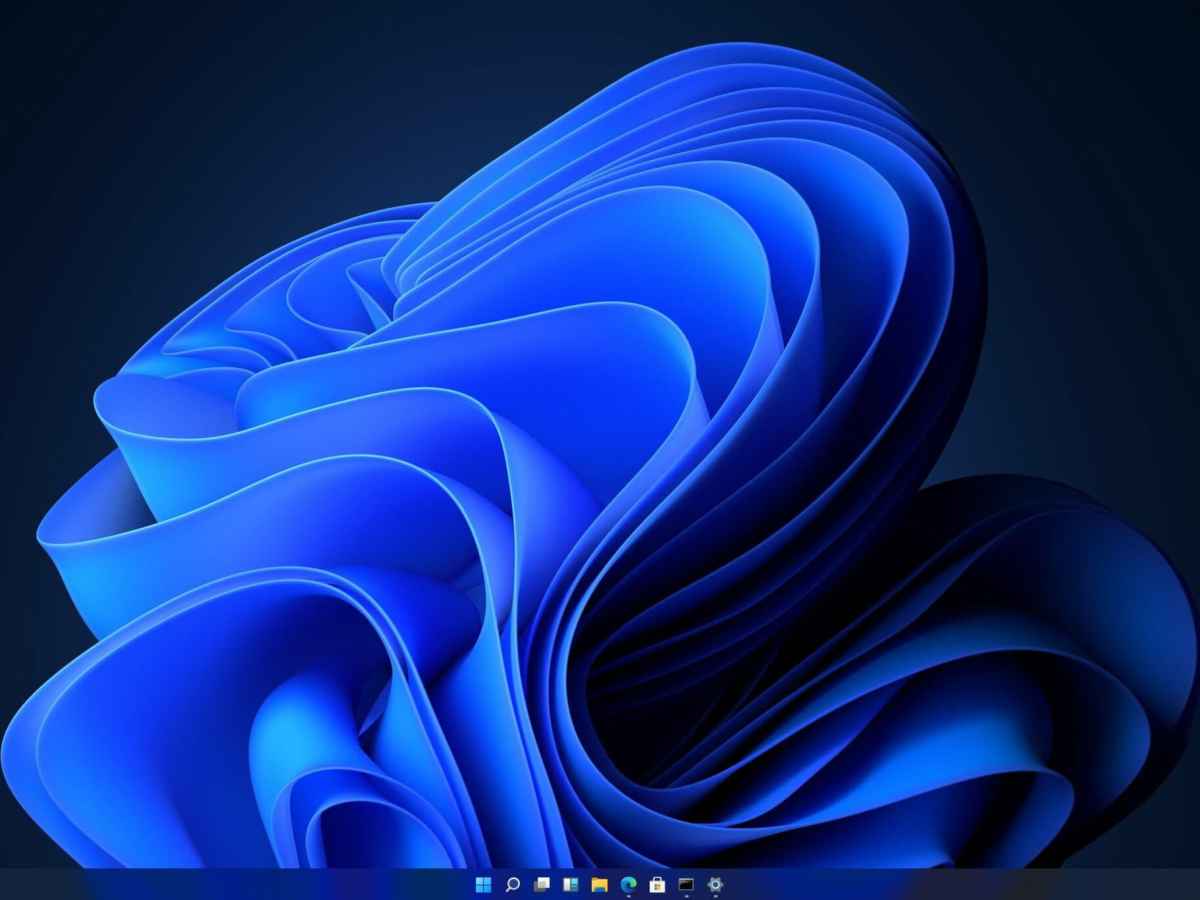Open Task View from taskbar
Image resolution: width=1200 pixels, height=900 pixels.
tap(542, 884)
